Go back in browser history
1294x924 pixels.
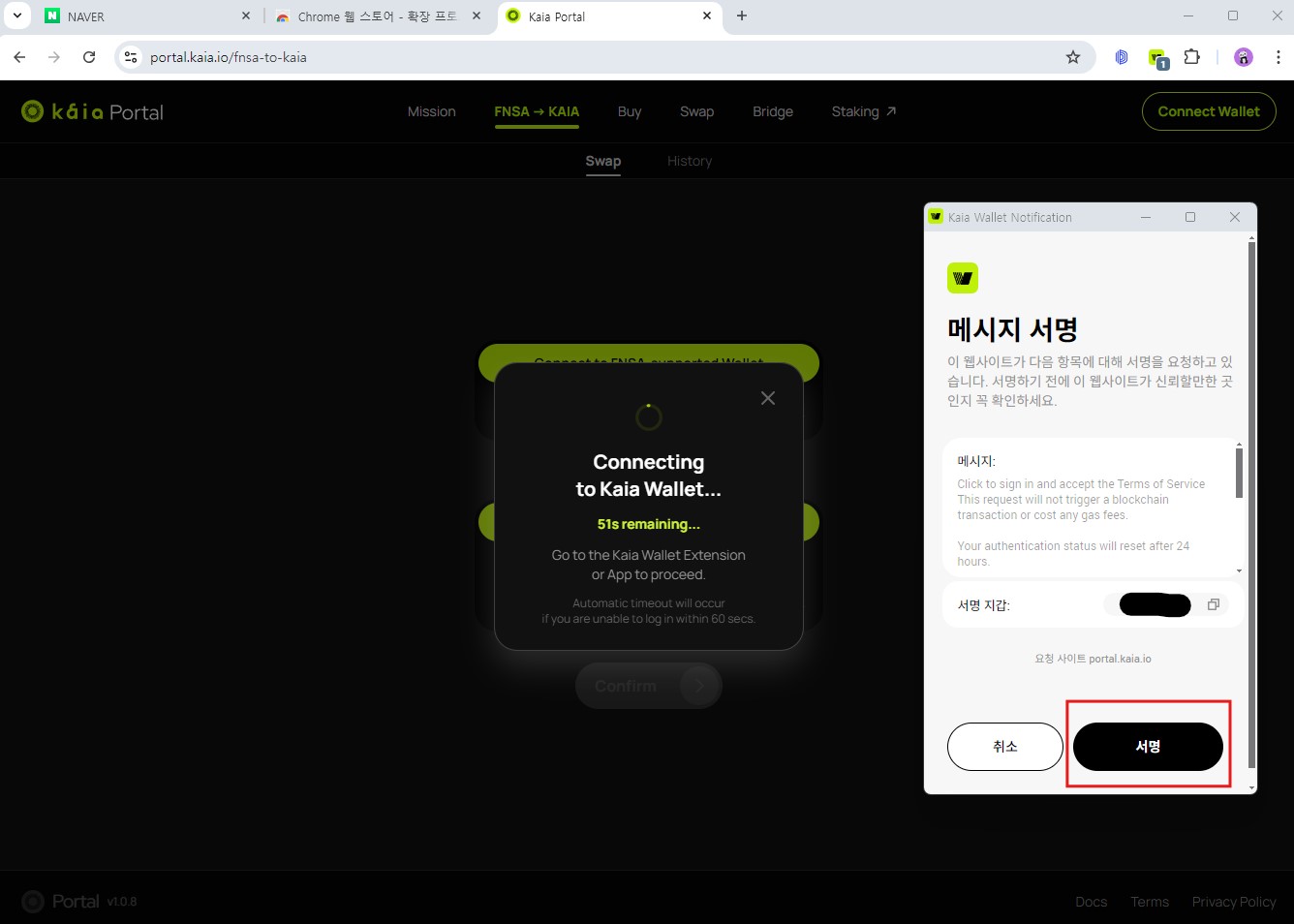click(19, 57)
